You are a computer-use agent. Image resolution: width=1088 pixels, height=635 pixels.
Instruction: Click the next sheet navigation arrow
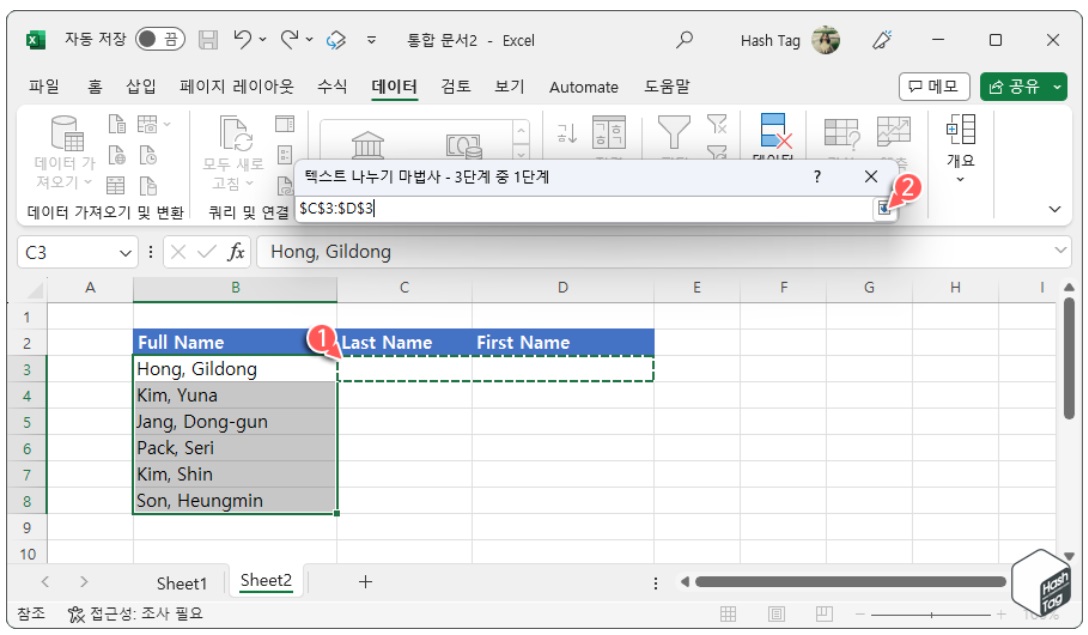pyautogui.click(x=84, y=582)
